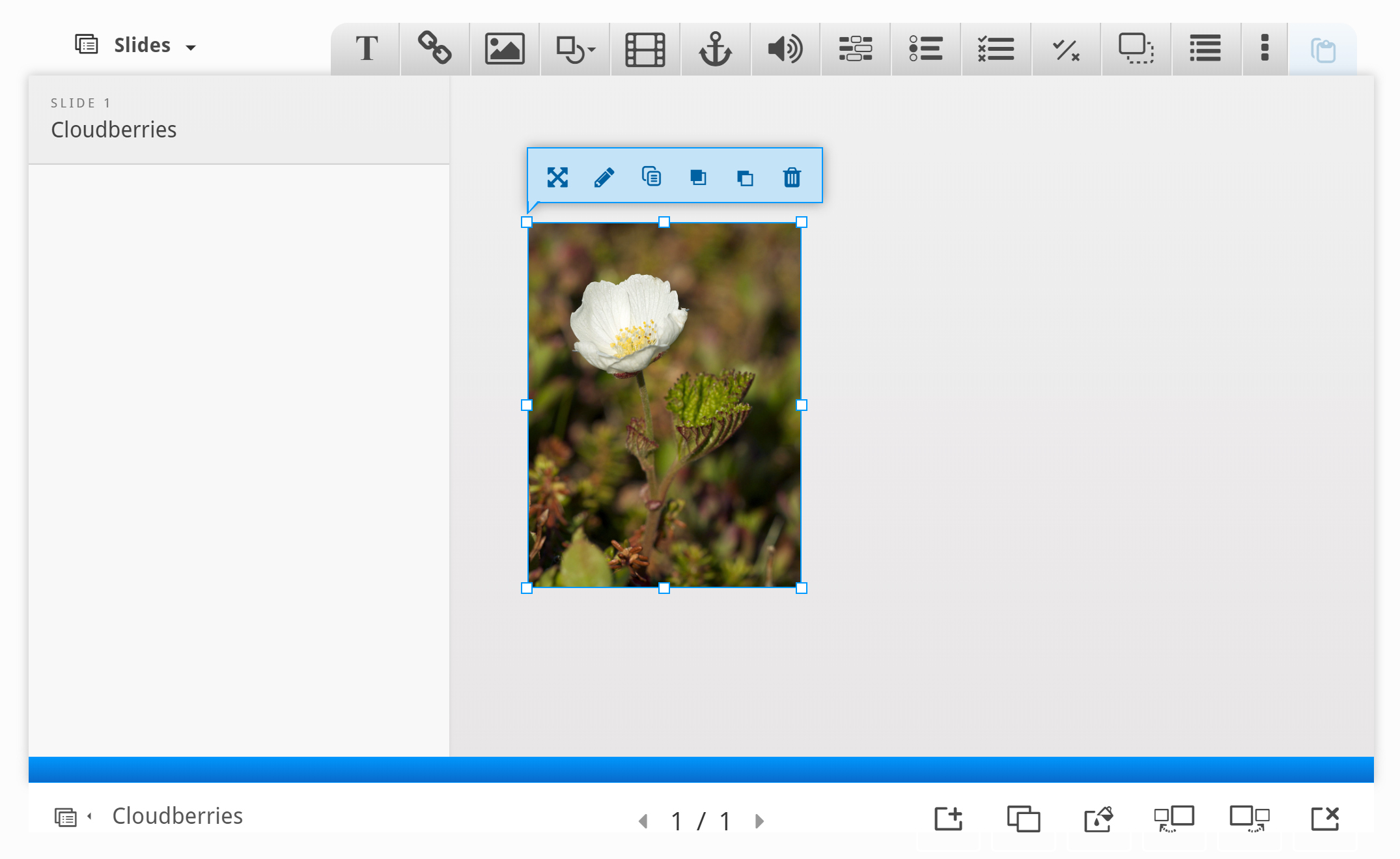Click the cloudberry flower image
The height and width of the screenshot is (859, 1400).
pos(664,405)
